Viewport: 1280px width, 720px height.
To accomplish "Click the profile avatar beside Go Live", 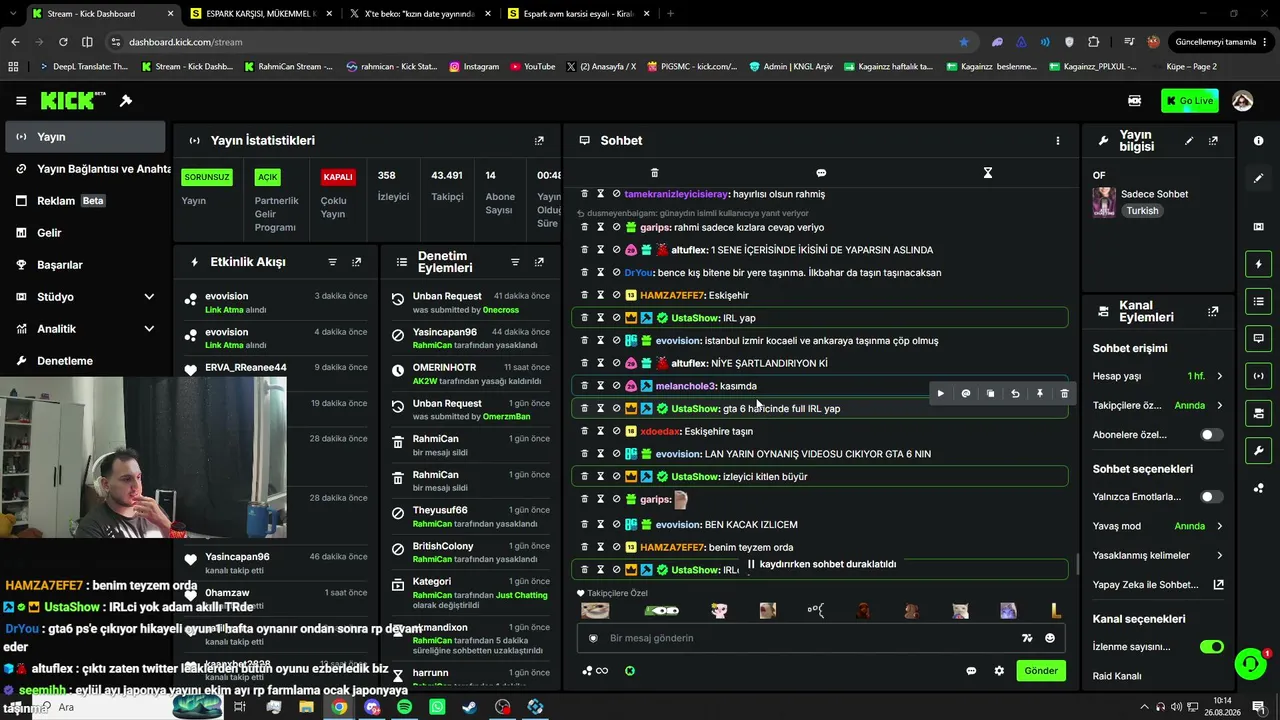I will [1243, 101].
